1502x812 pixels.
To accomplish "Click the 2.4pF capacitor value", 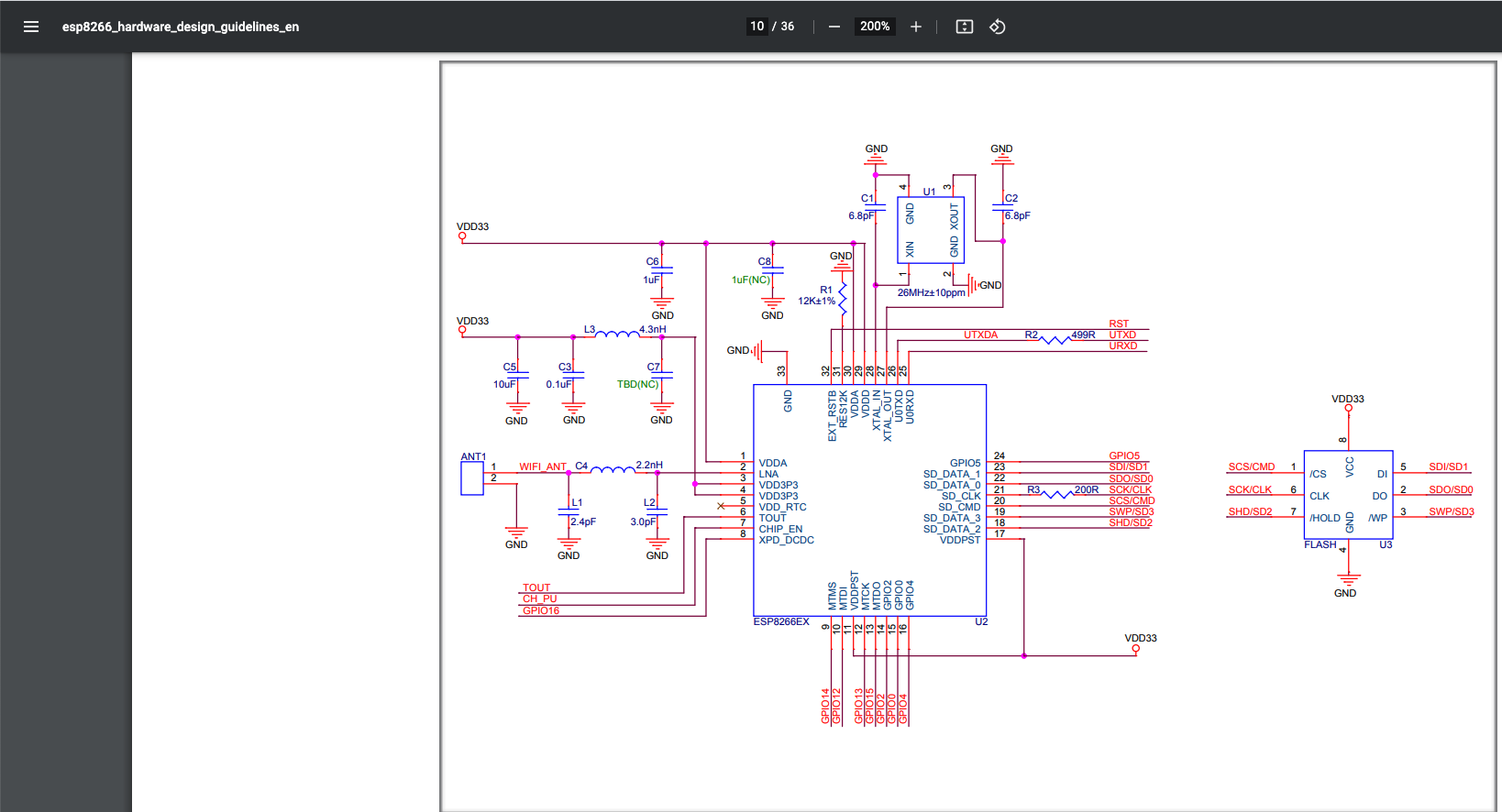I will (x=583, y=521).
